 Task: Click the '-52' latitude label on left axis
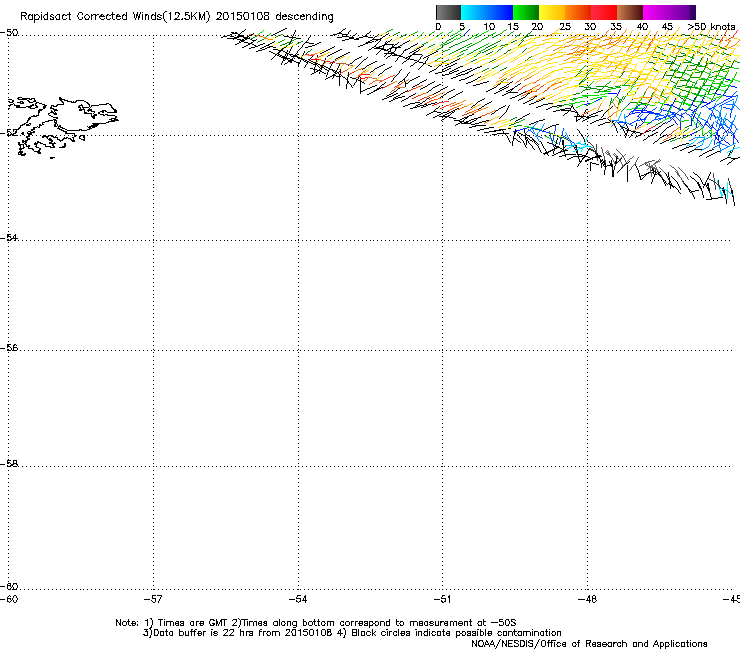coord(9,133)
